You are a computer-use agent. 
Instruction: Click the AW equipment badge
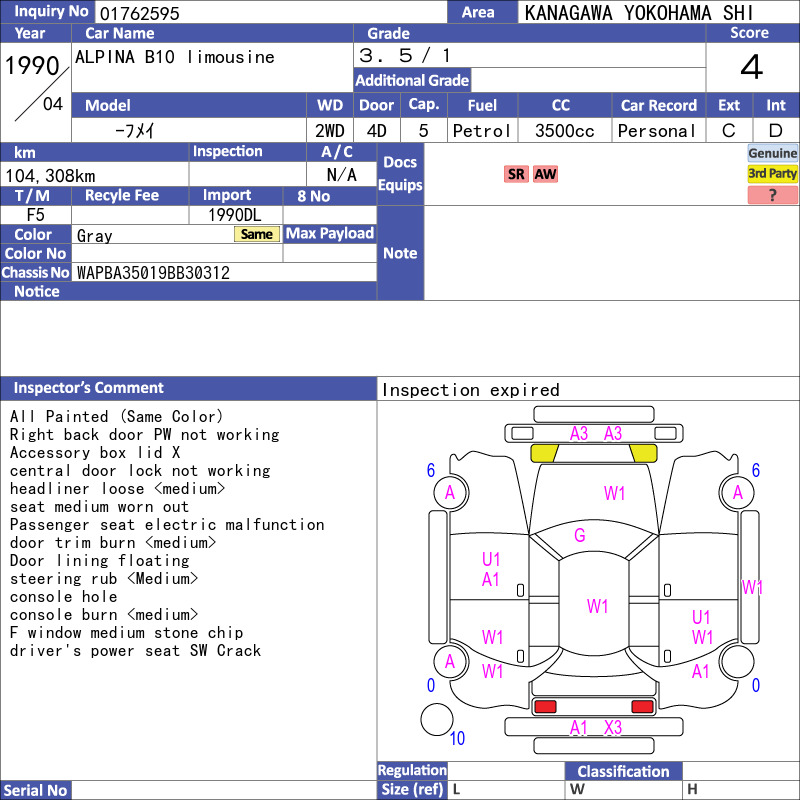coord(545,174)
